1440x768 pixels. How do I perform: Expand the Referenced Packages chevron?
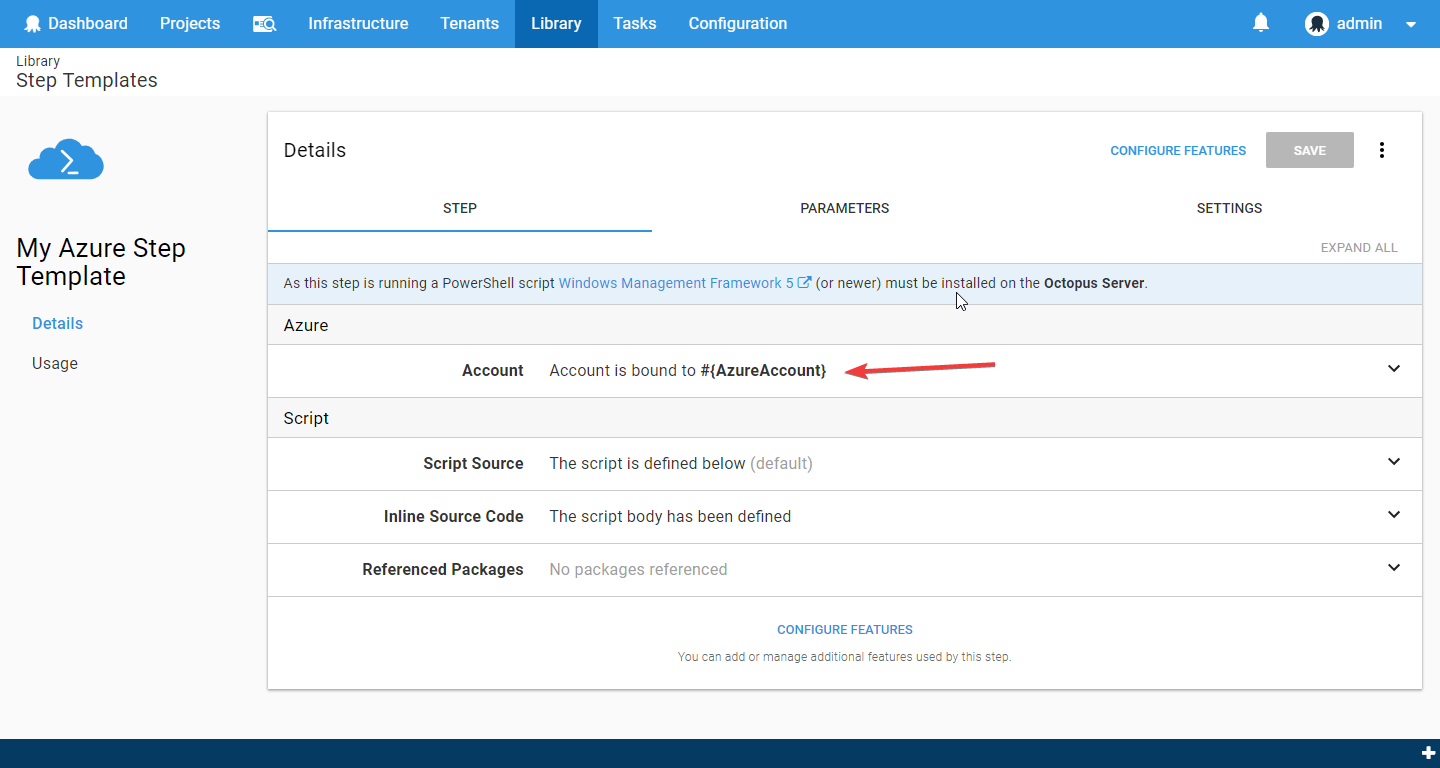(1394, 568)
